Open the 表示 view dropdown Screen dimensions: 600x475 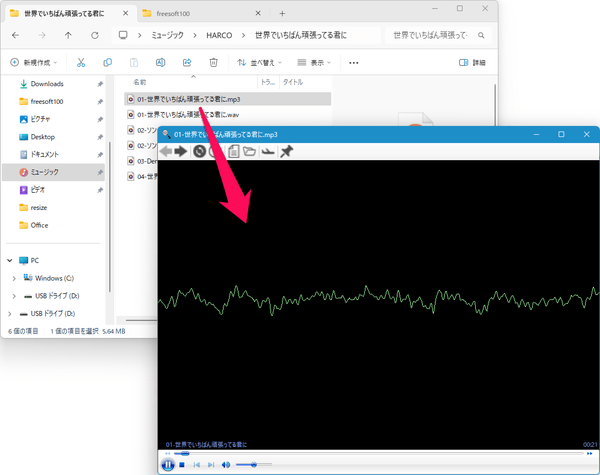tap(314, 62)
